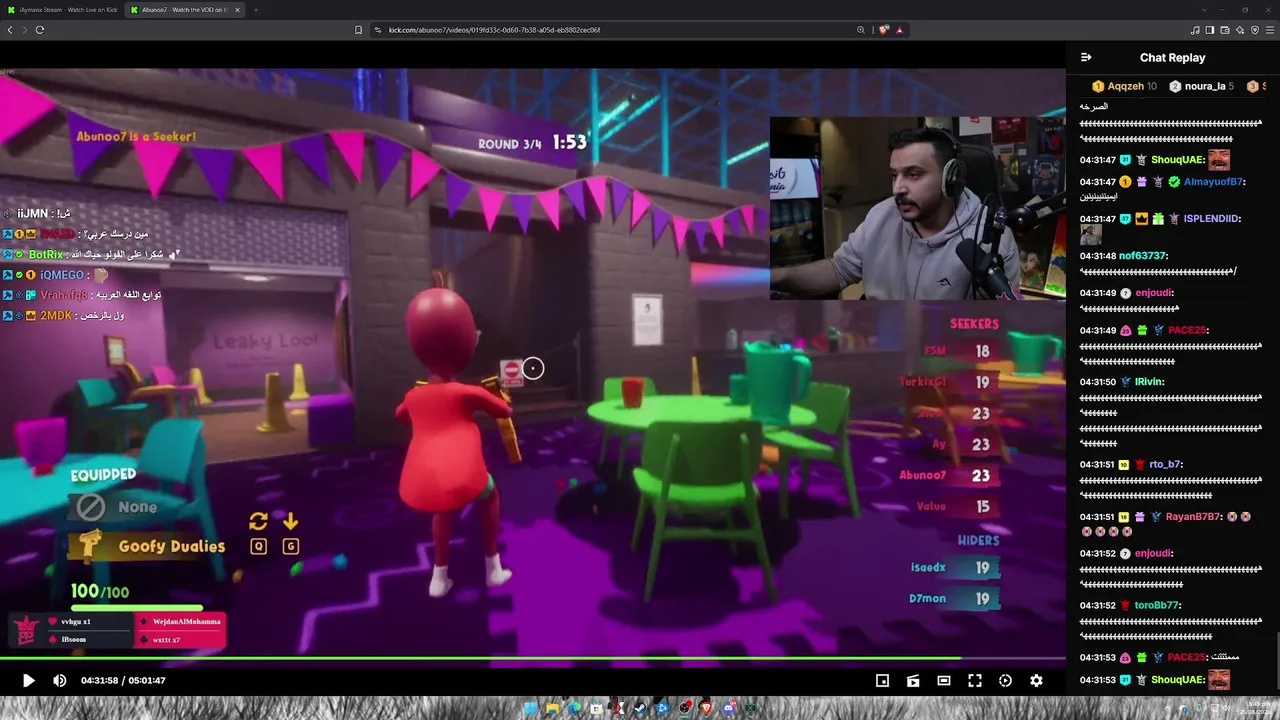The height and width of the screenshot is (720, 1280).
Task: Switch to the iAymanx Stream browser tab
Action: coord(61,10)
